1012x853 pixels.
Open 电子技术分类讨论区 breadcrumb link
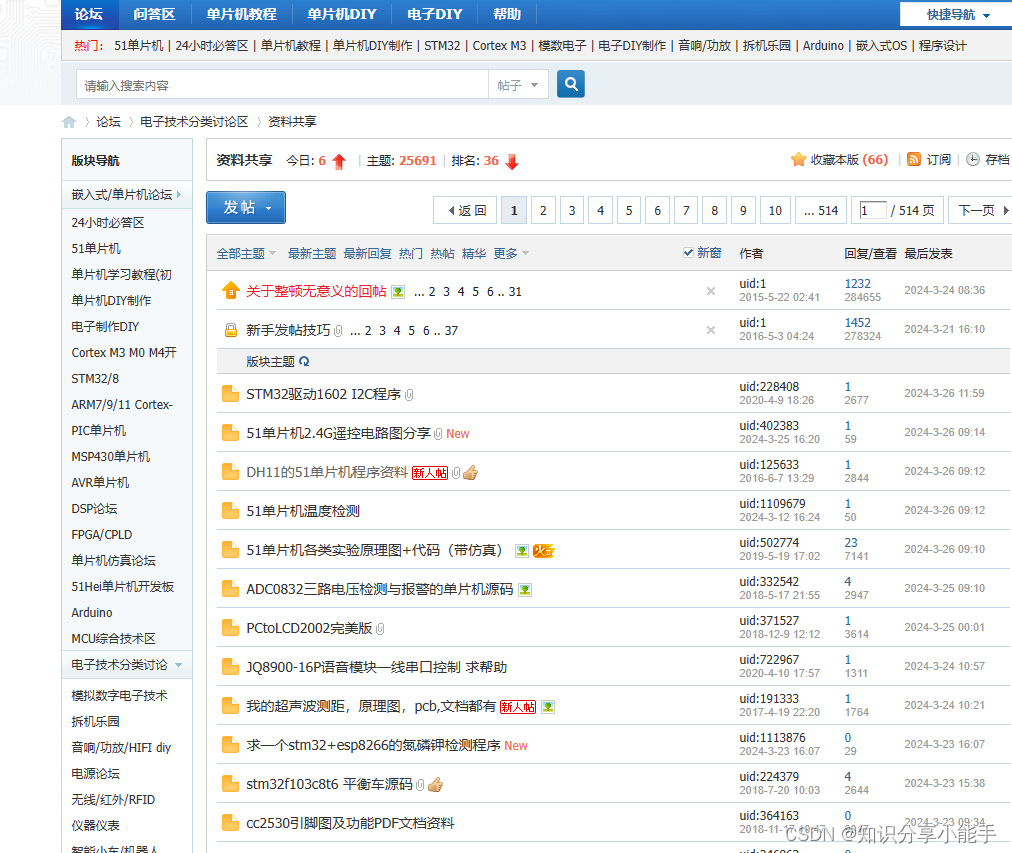tap(194, 121)
